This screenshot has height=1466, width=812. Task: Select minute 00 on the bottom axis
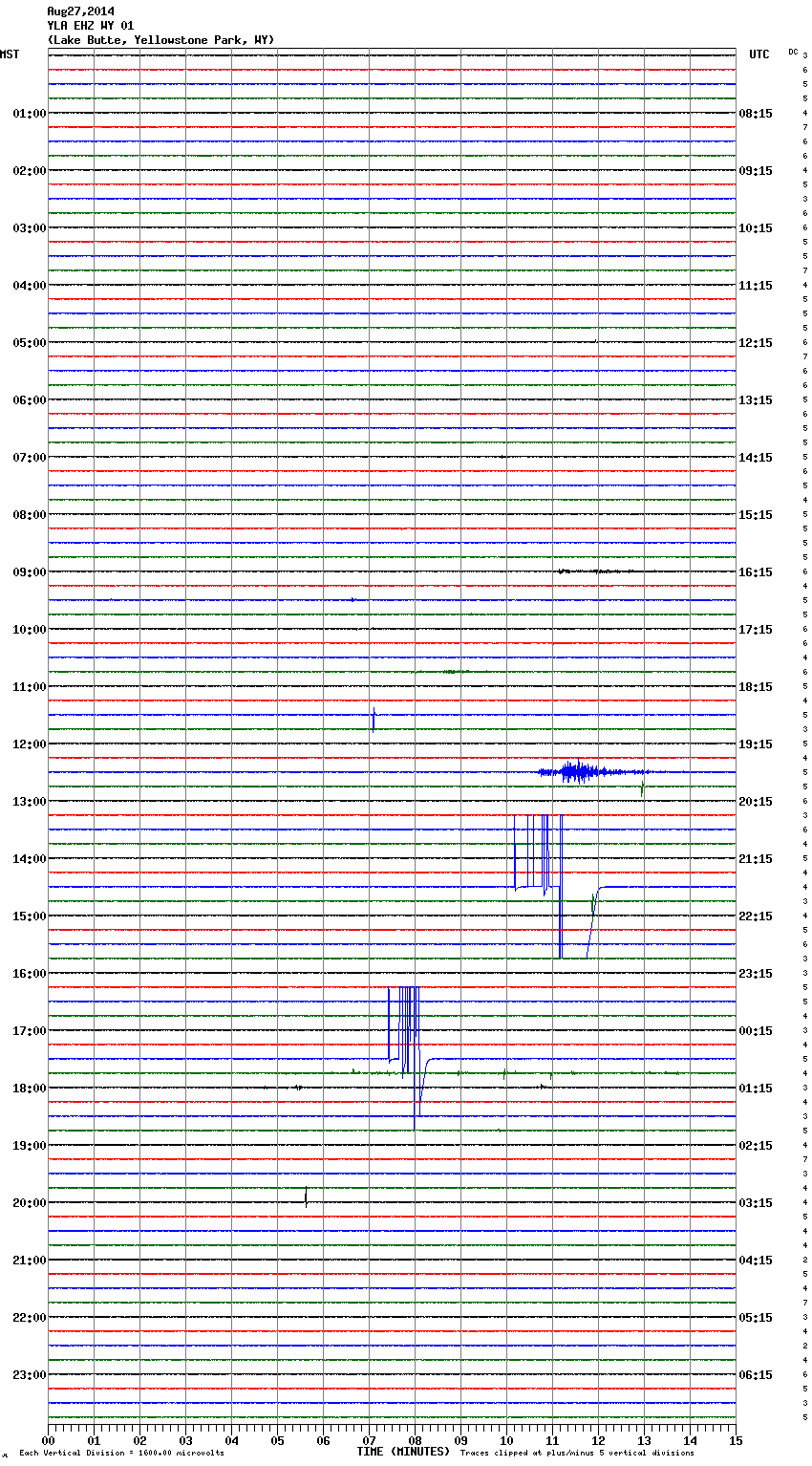(x=48, y=1440)
